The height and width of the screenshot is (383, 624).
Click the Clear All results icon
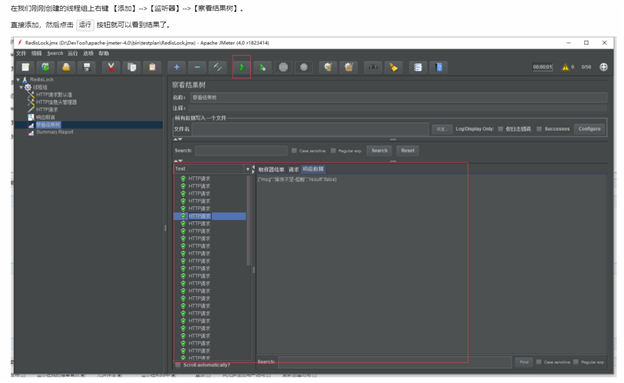[x=349, y=67]
